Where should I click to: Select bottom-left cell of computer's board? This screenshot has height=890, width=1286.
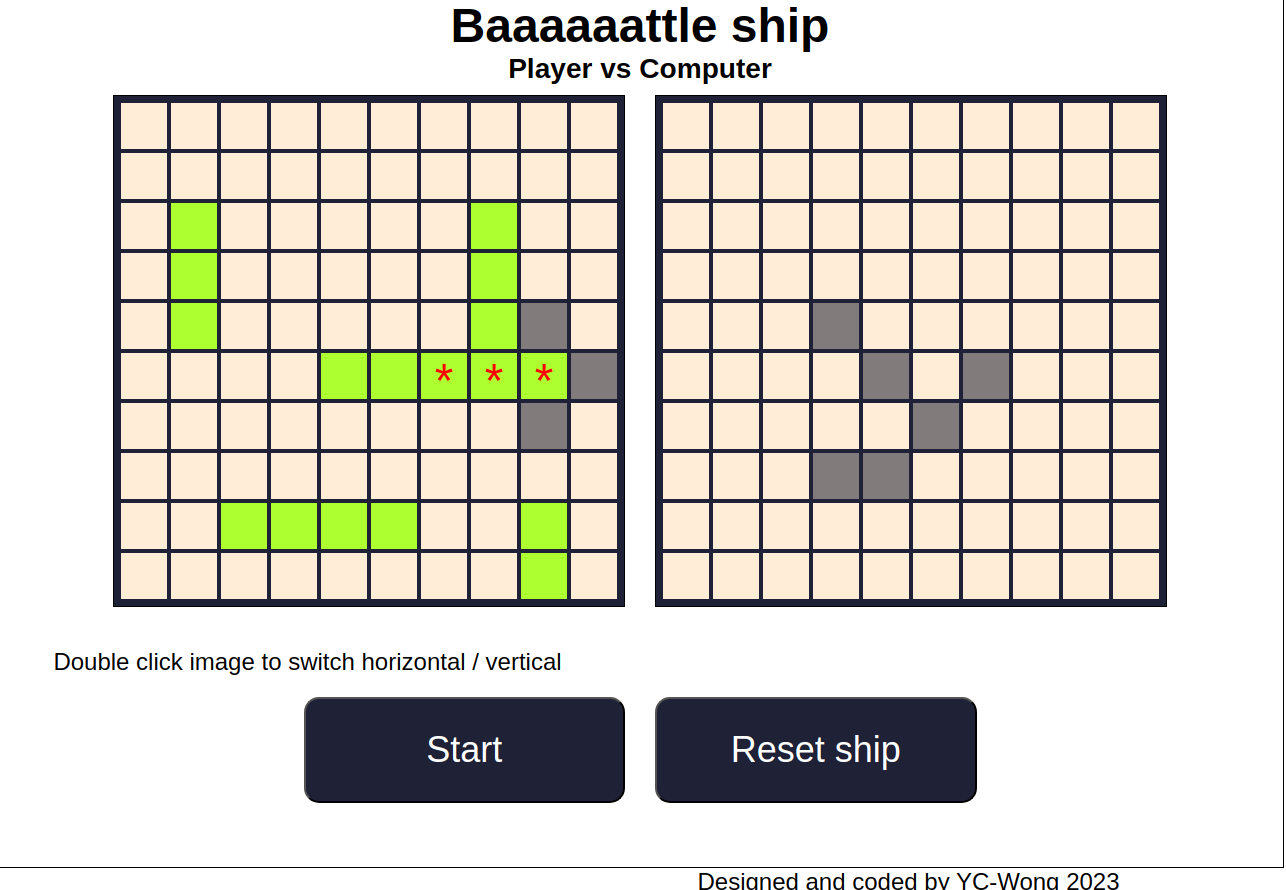click(x=686, y=576)
